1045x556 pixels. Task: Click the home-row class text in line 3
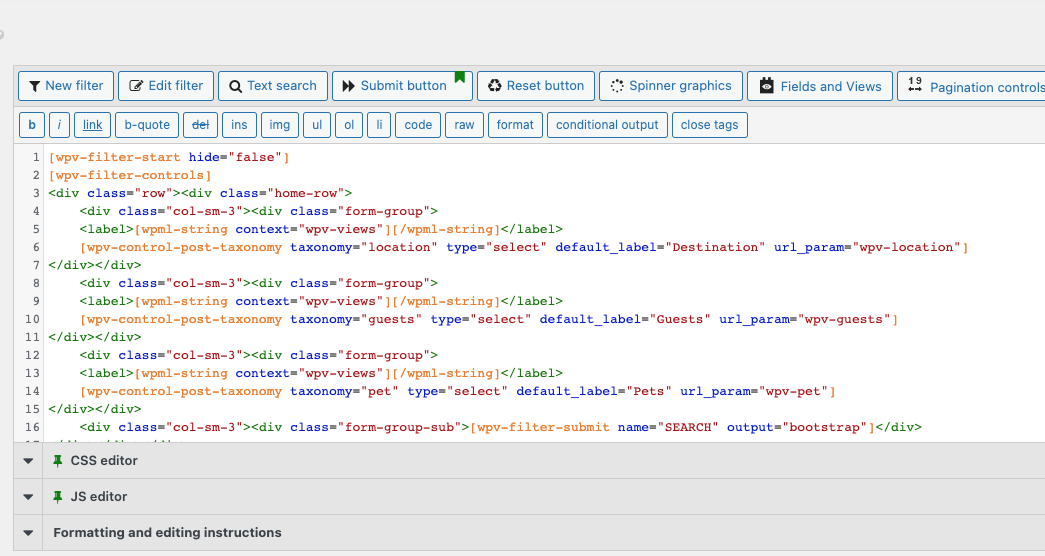(309, 193)
